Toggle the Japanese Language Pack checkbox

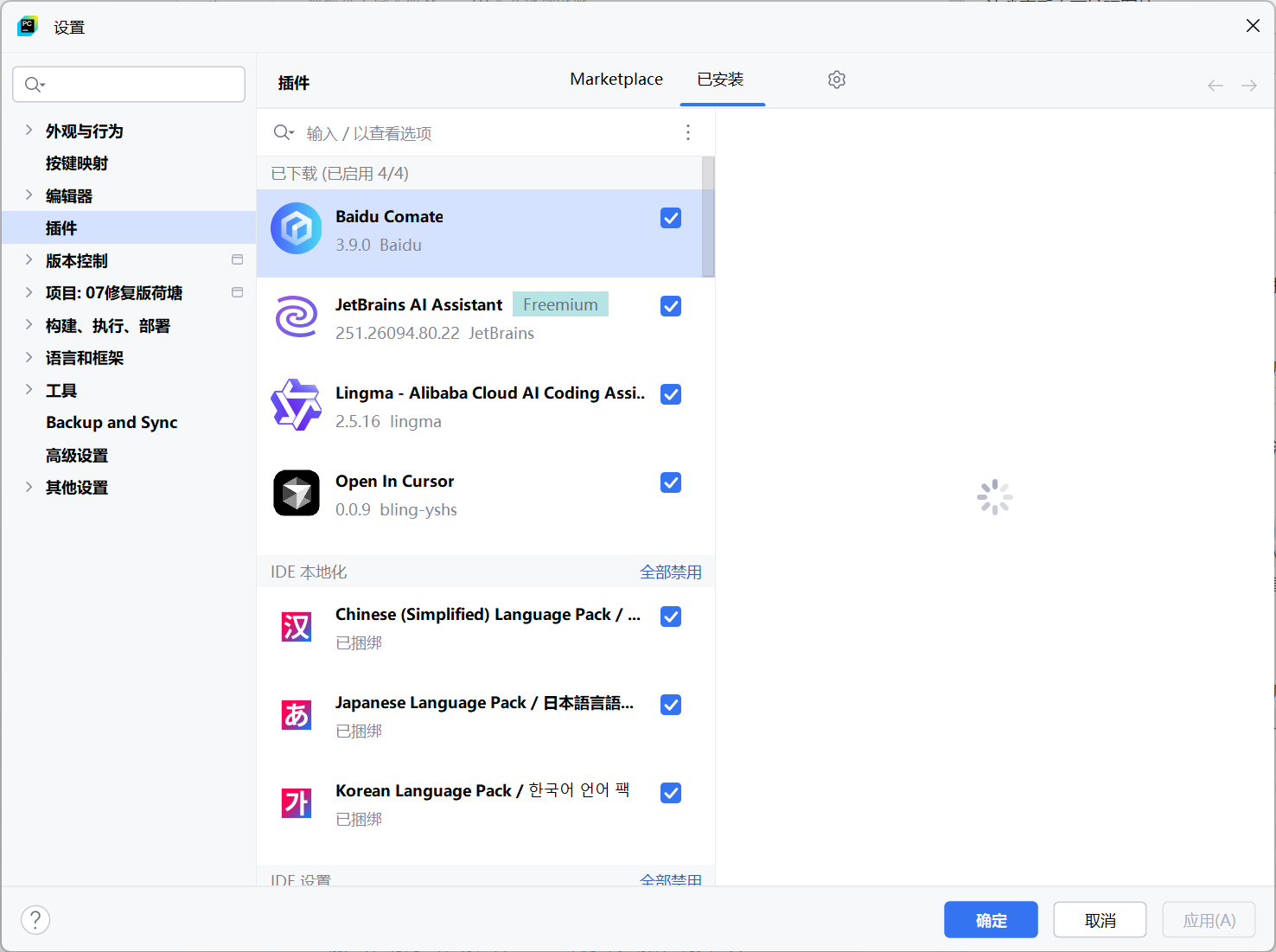coord(671,705)
